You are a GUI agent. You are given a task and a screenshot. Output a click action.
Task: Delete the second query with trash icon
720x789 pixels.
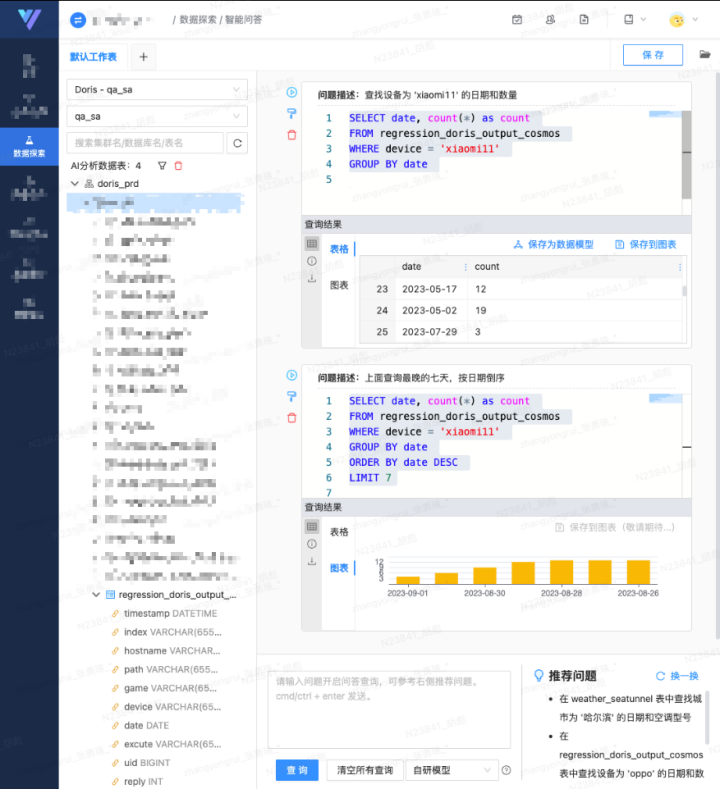coord(292,418)
